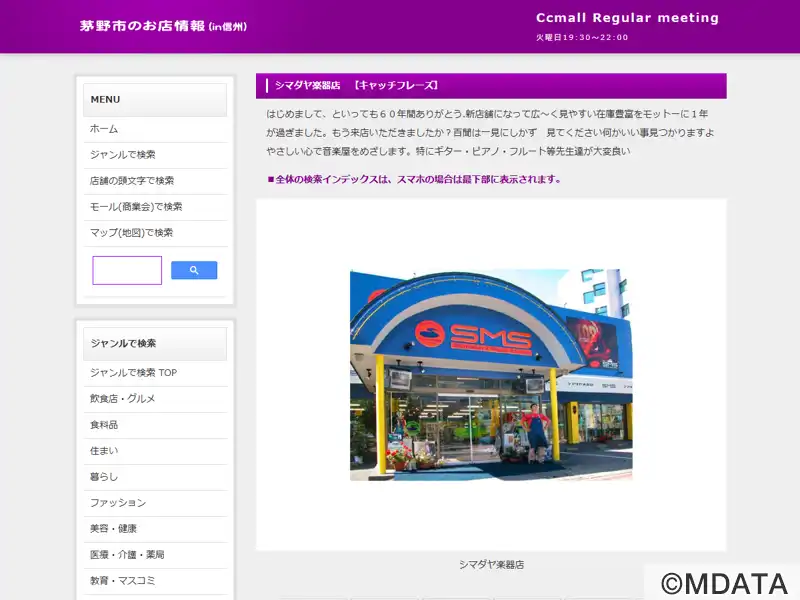Open the 住まい genre
This screenshot has height=600, width=800.
[155, 451]
